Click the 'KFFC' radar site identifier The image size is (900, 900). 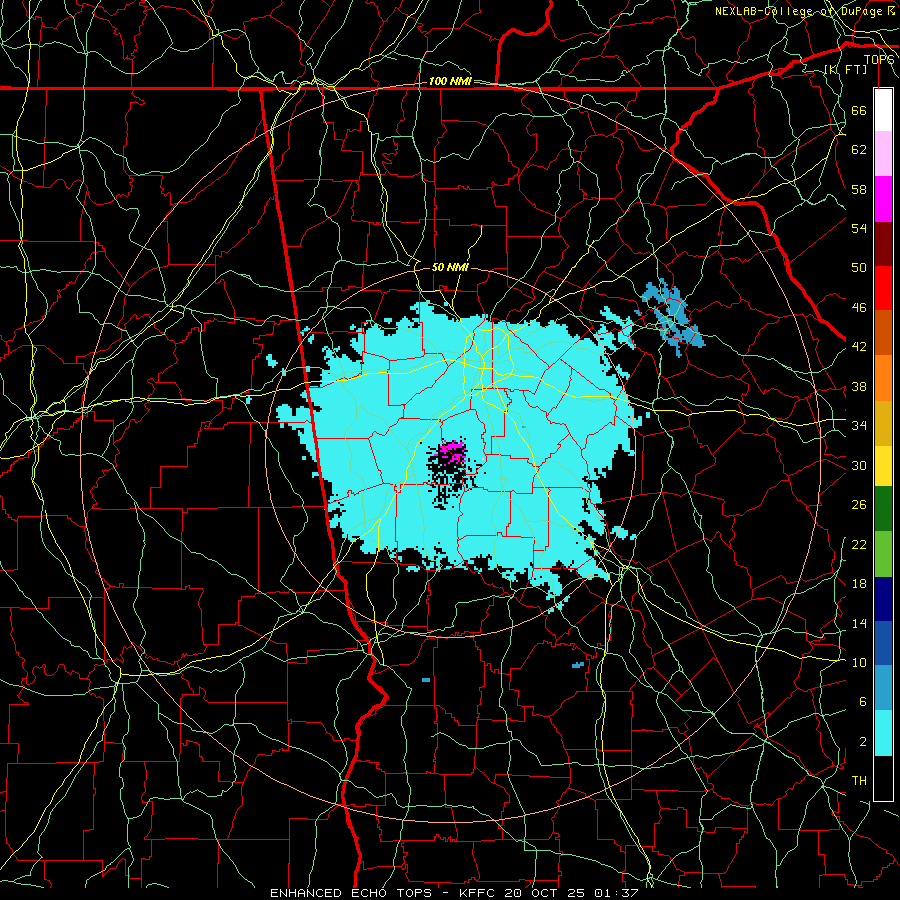tap(479, 893)
